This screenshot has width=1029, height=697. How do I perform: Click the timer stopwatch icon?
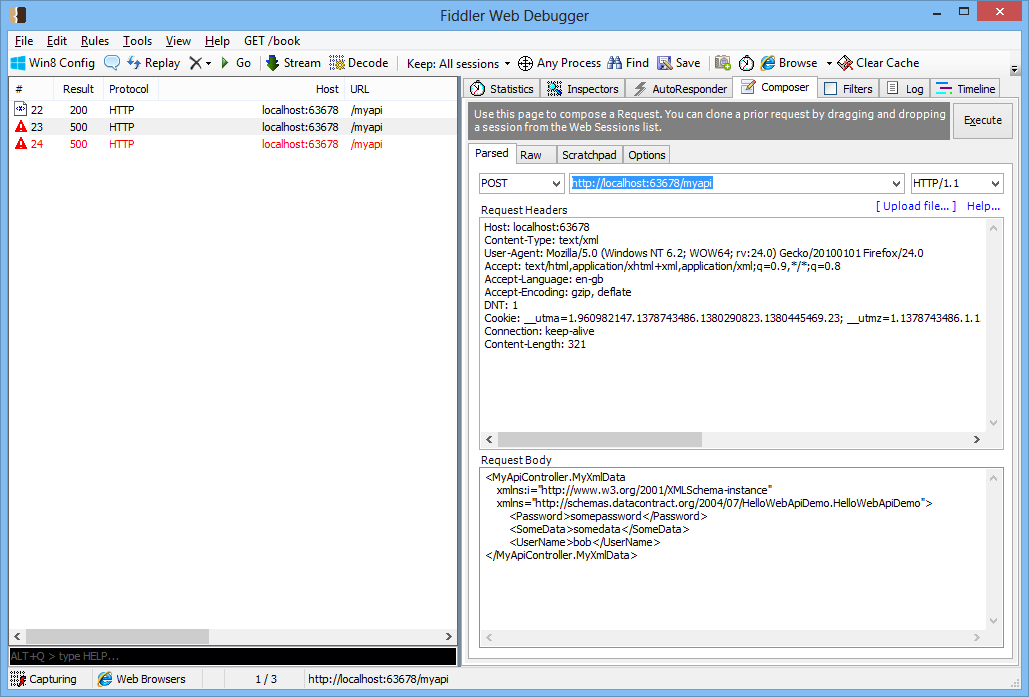(746, 63)
